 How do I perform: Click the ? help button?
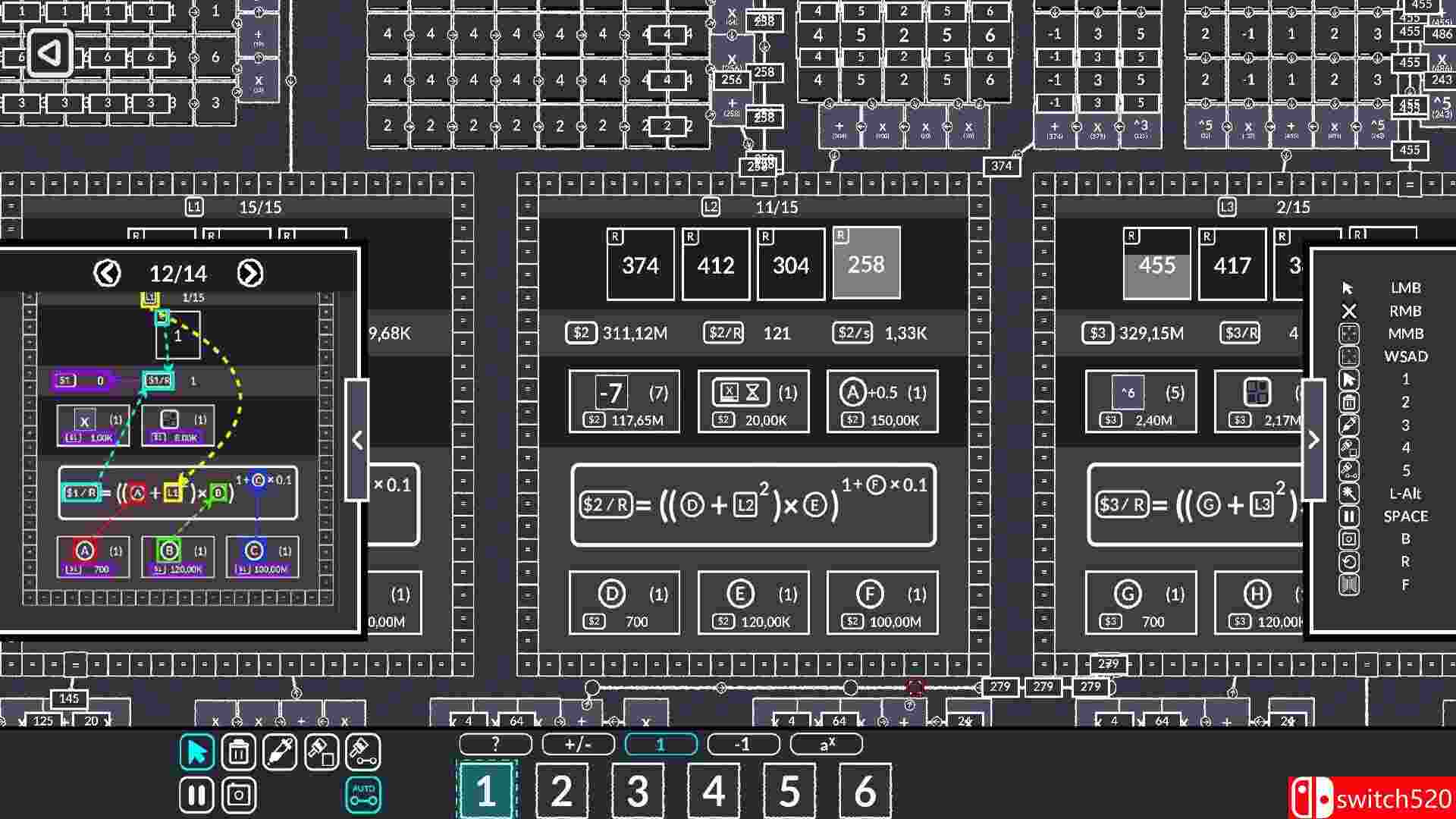pyautogui.click(x=494, y=744)
